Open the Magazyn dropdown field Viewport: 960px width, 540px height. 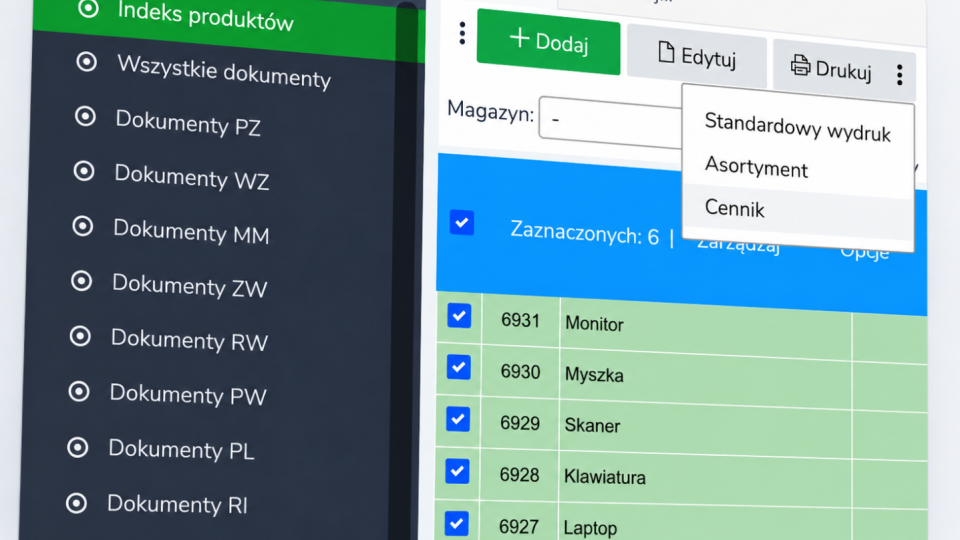pos(611,122)
